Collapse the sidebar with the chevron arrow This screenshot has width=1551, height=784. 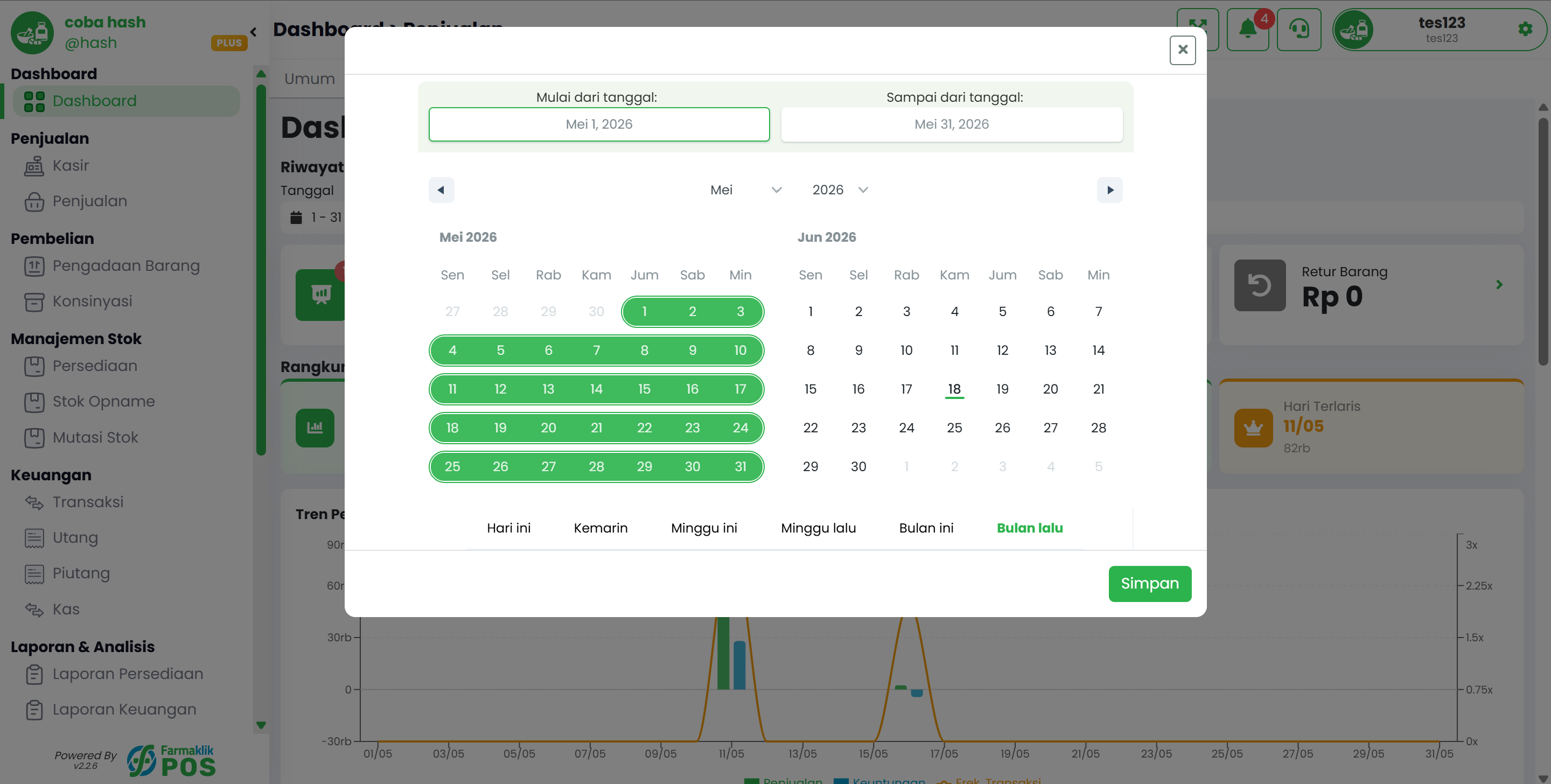pos(254,32)
